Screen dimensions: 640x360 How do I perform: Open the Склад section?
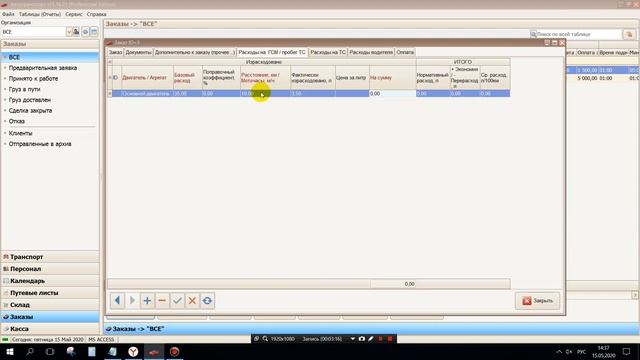coord(50,305)
